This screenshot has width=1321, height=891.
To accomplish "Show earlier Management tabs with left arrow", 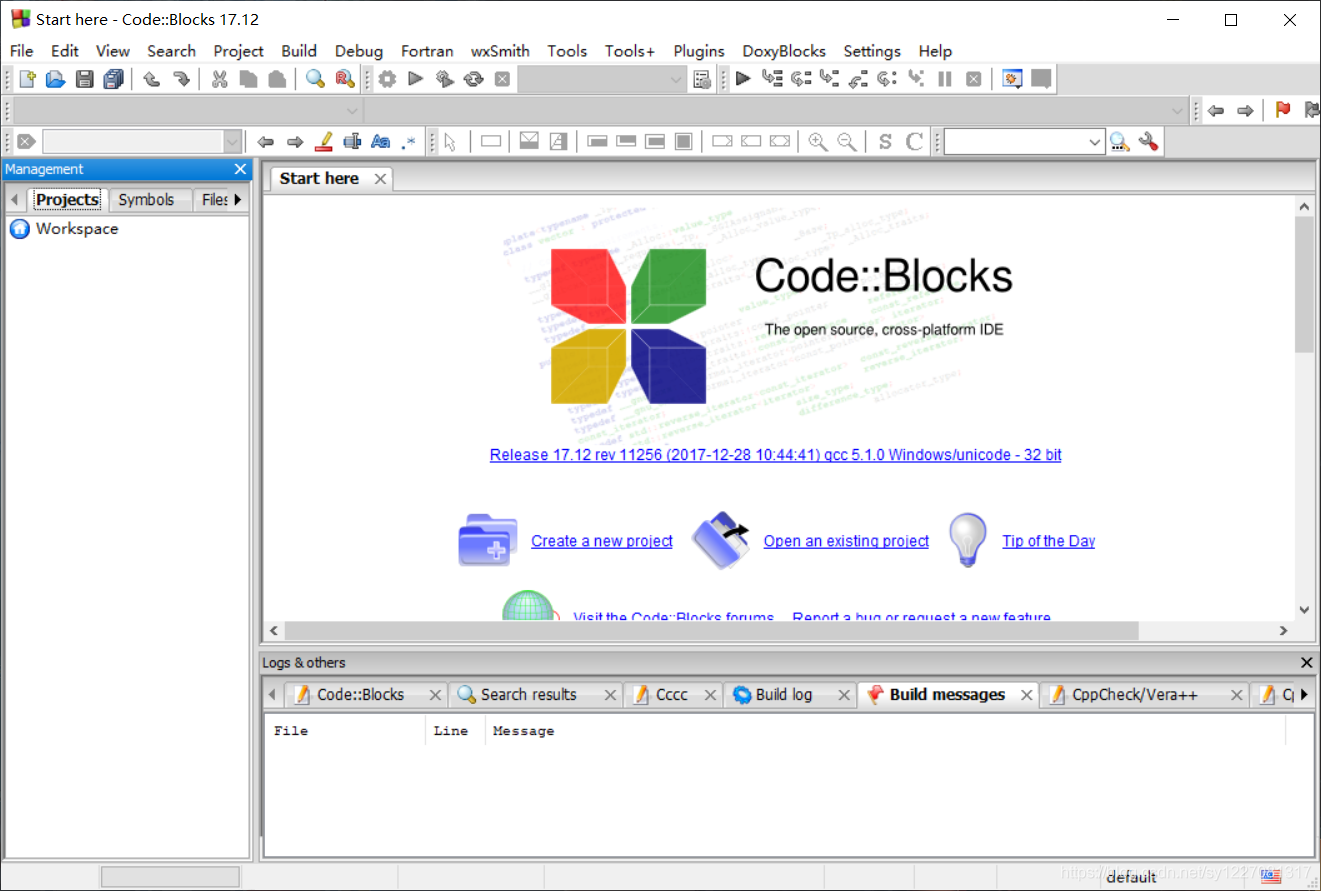I will [x=14, y=200].
